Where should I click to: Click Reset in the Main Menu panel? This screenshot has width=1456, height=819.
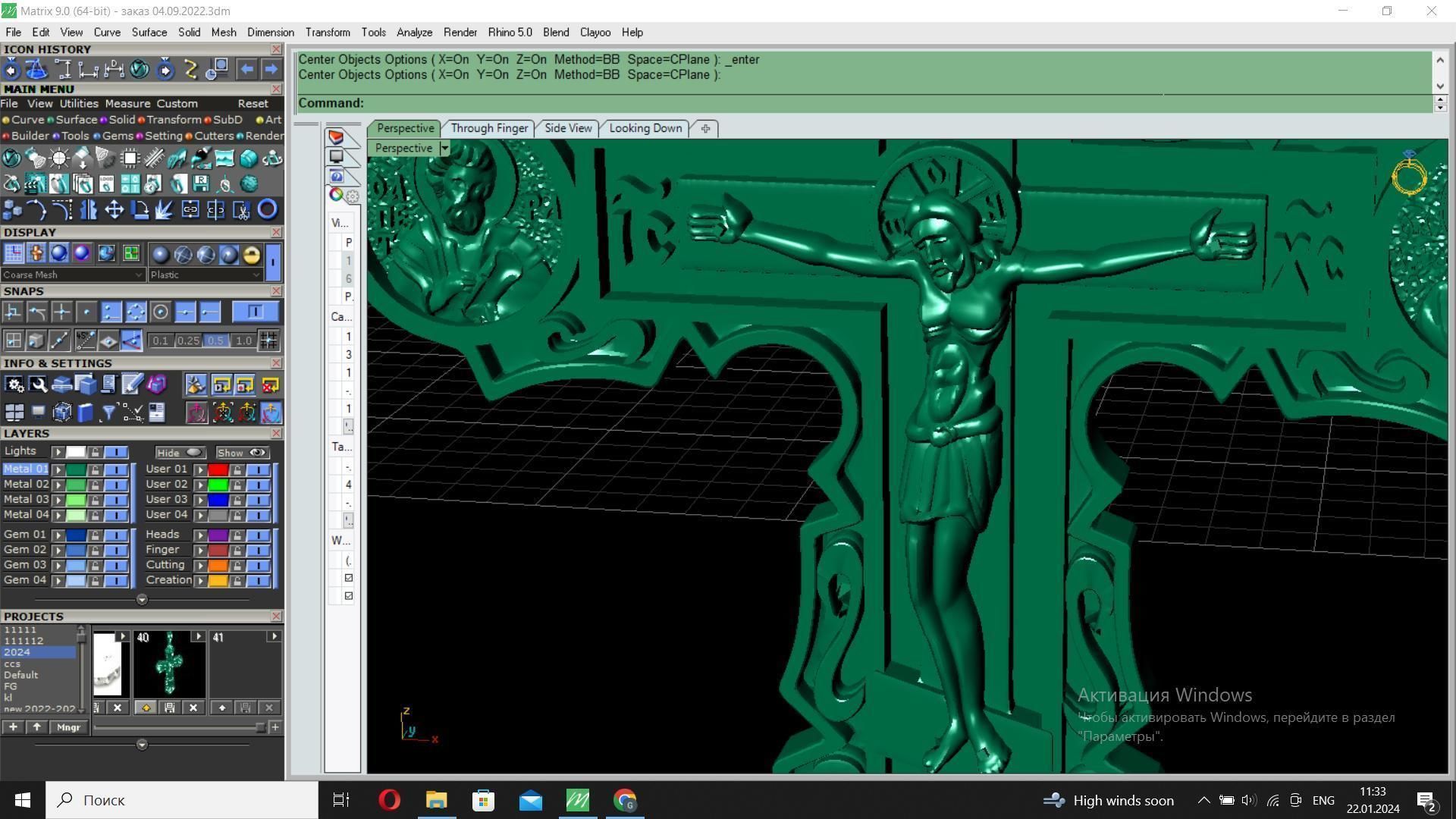253,104
